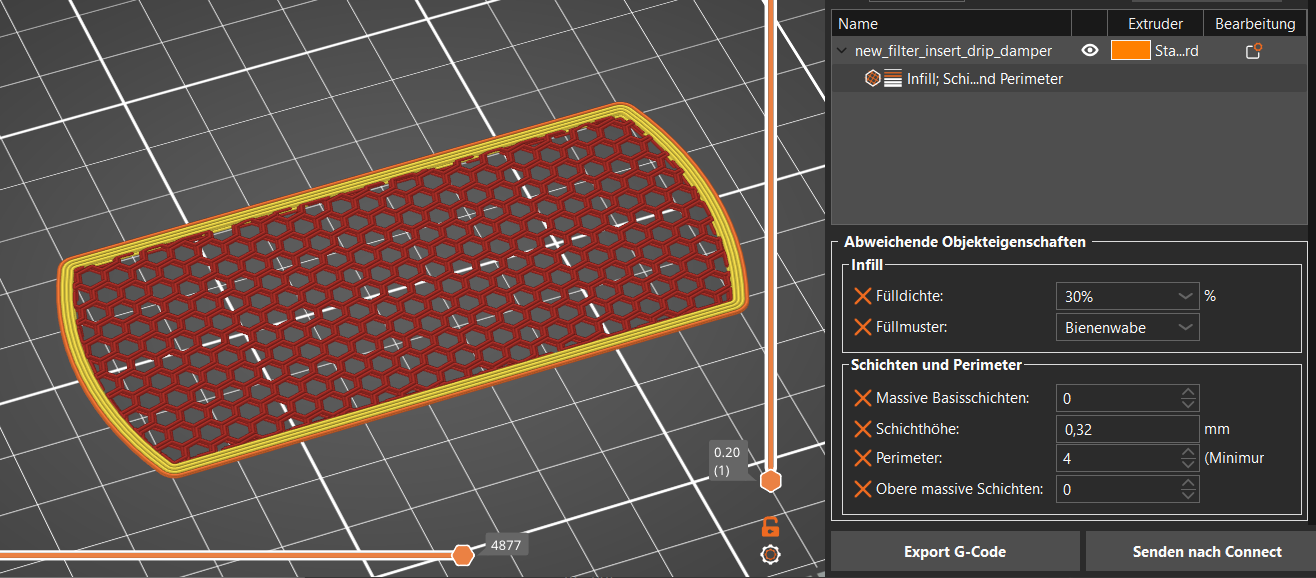Remove the Massive Basisschichten override X icon
The height and width of the screenshot is (578, 1316).
point(863,398)
